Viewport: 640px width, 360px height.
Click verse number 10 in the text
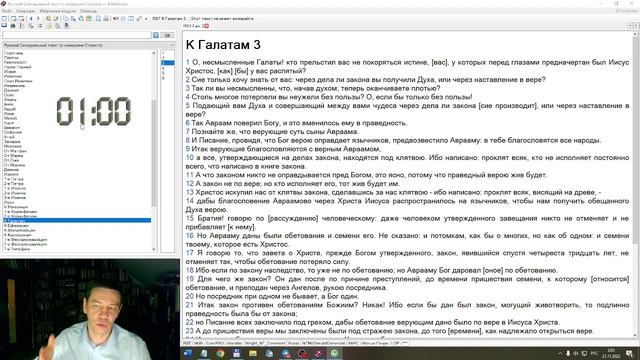point(189,158)
